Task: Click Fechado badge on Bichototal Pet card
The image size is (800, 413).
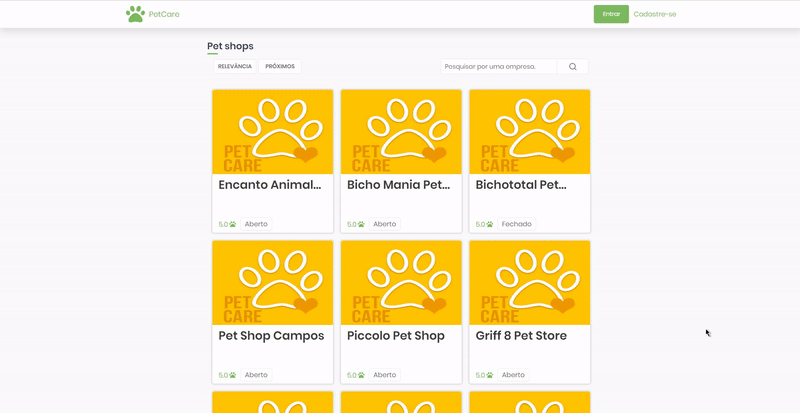Action: pos(516,224)
